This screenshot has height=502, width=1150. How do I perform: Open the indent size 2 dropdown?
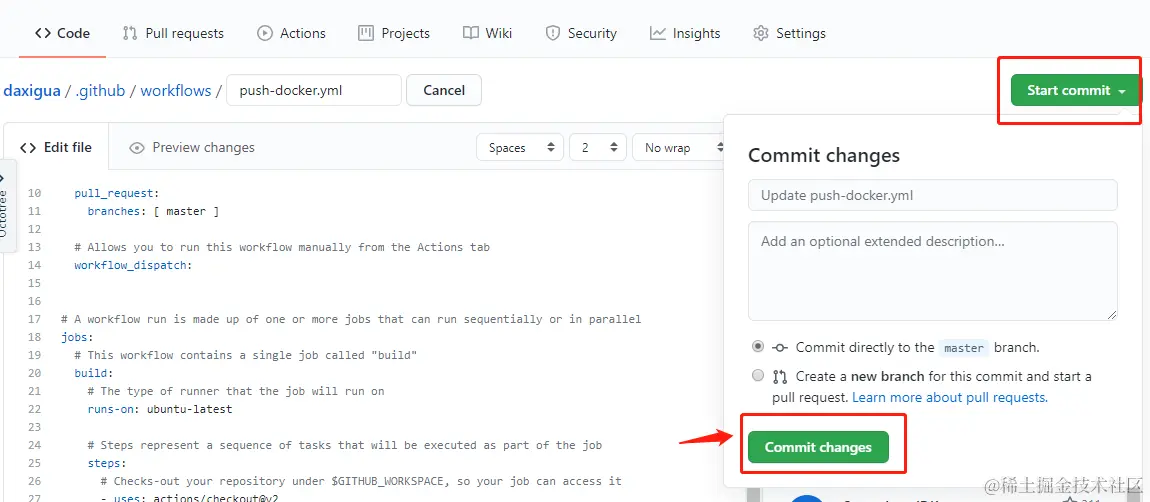point(598,148)
